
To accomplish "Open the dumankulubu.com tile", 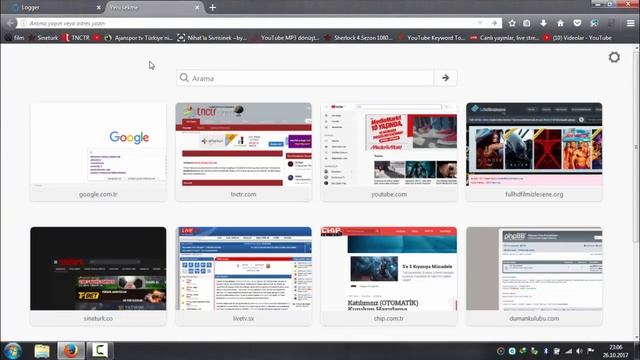I will coord(534,276).
